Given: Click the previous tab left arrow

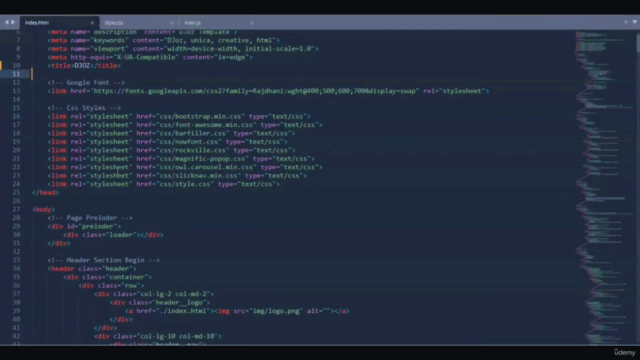Looking at the screenshot, I should 7,22.
